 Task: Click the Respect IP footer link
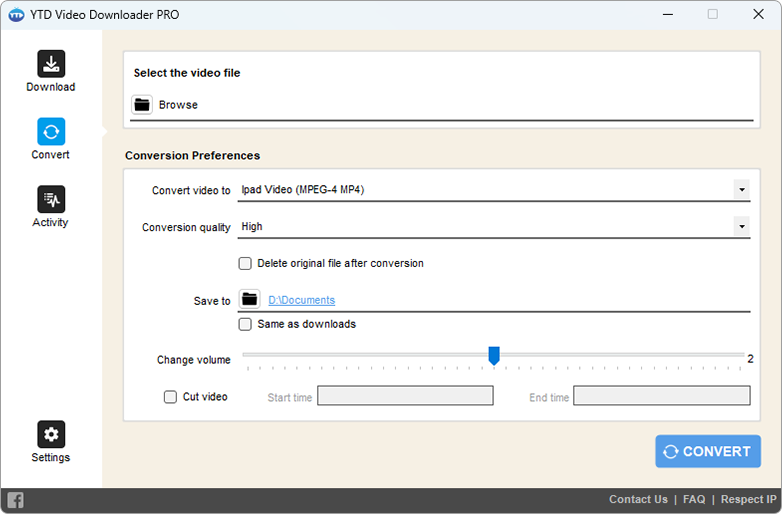749,499
